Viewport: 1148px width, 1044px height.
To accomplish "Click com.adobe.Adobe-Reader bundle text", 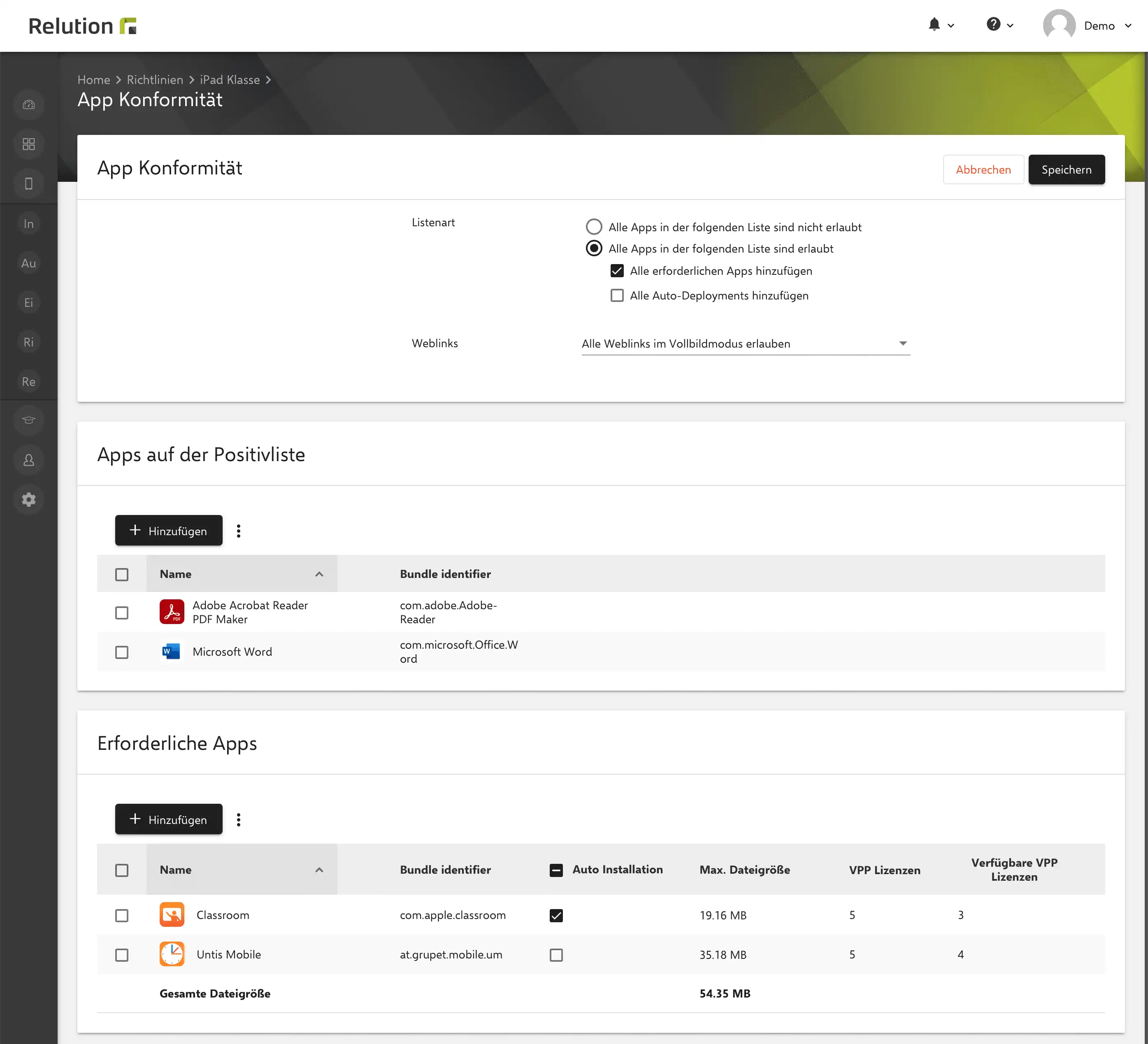I will tap(448, 612).
